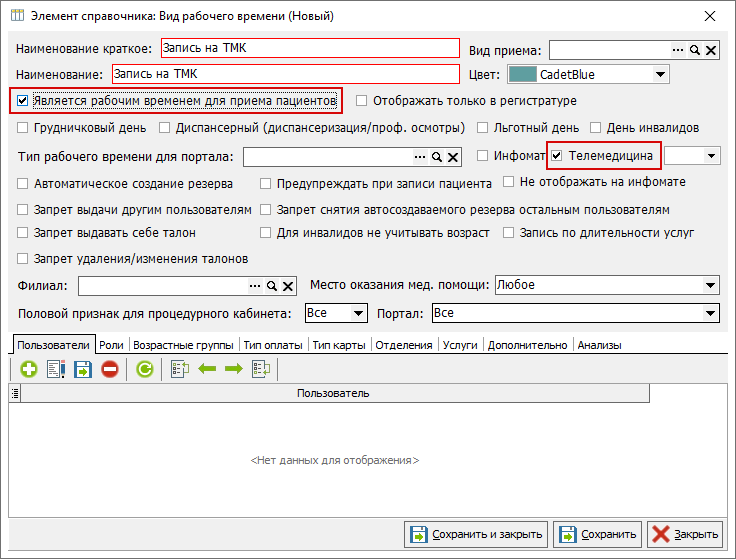The image size is (736, 560).
Task: Tick the Запрет выдавать себе талон checkbox
Action: (24, 233)
